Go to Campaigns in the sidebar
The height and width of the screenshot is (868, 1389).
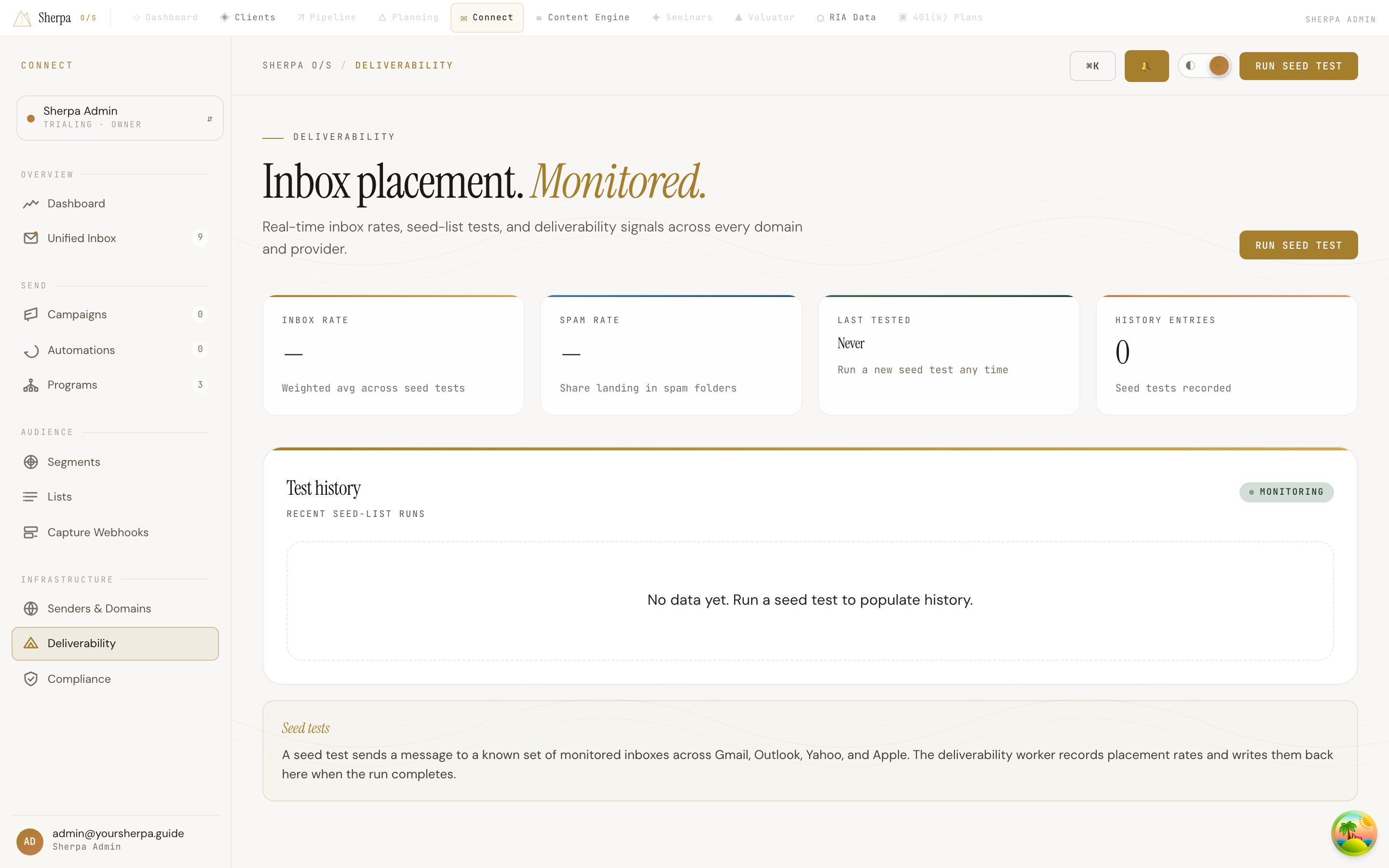tap(115, 314)
